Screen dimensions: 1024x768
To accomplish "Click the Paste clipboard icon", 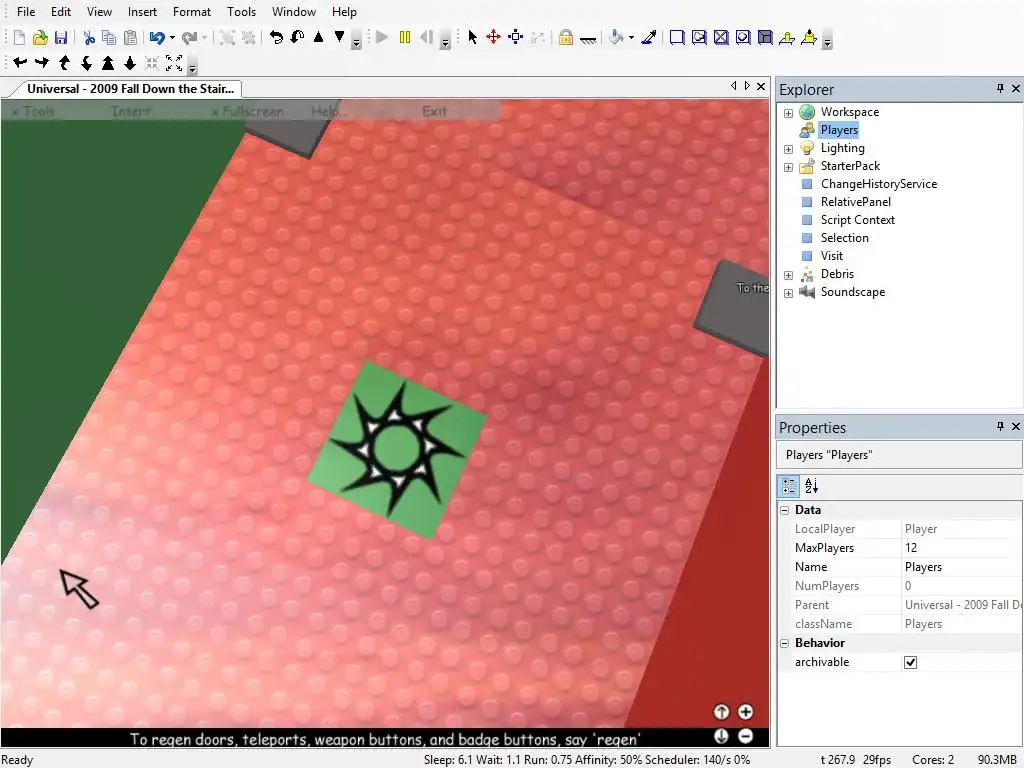I will (131, 37).
